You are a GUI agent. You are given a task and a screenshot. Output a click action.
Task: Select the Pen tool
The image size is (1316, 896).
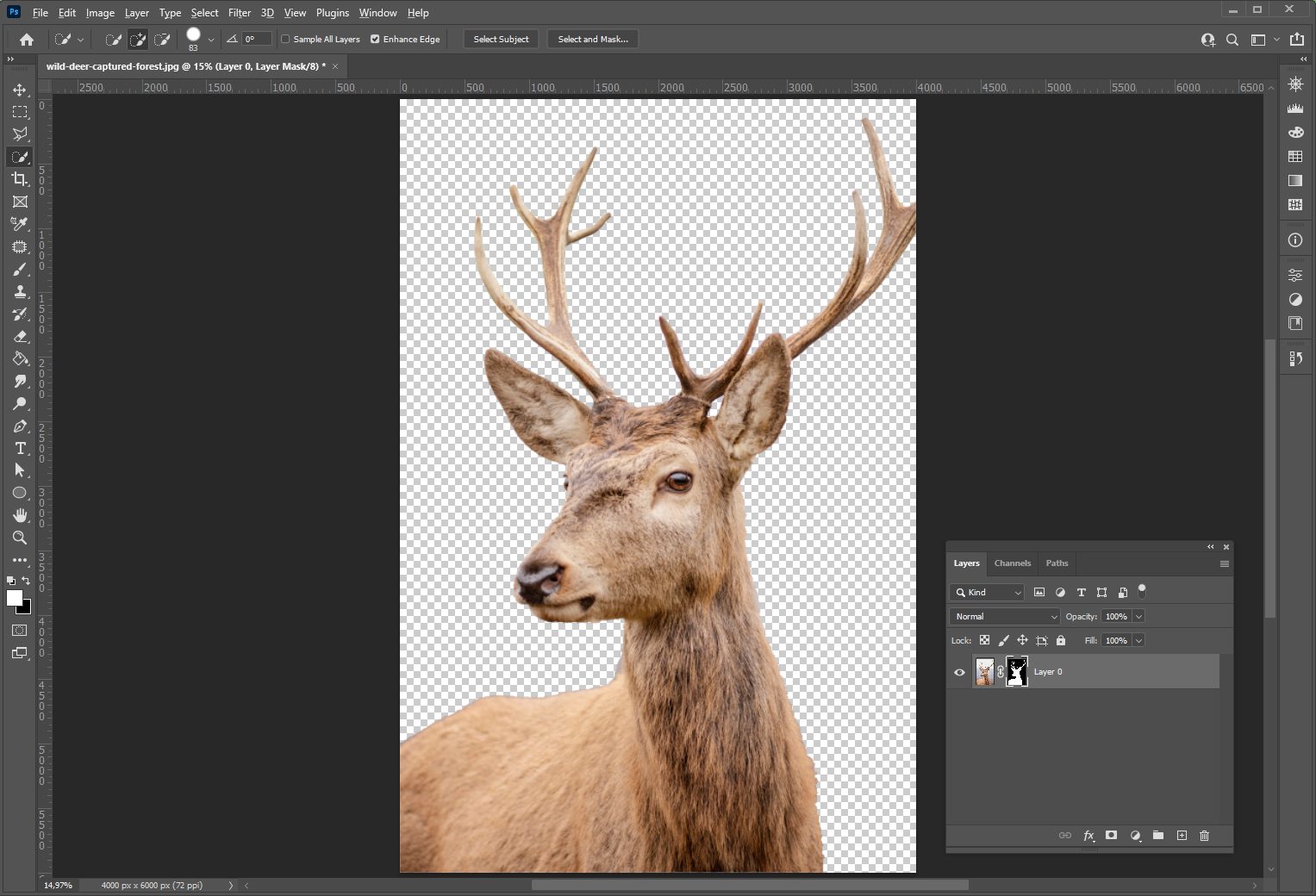[20, 426]
